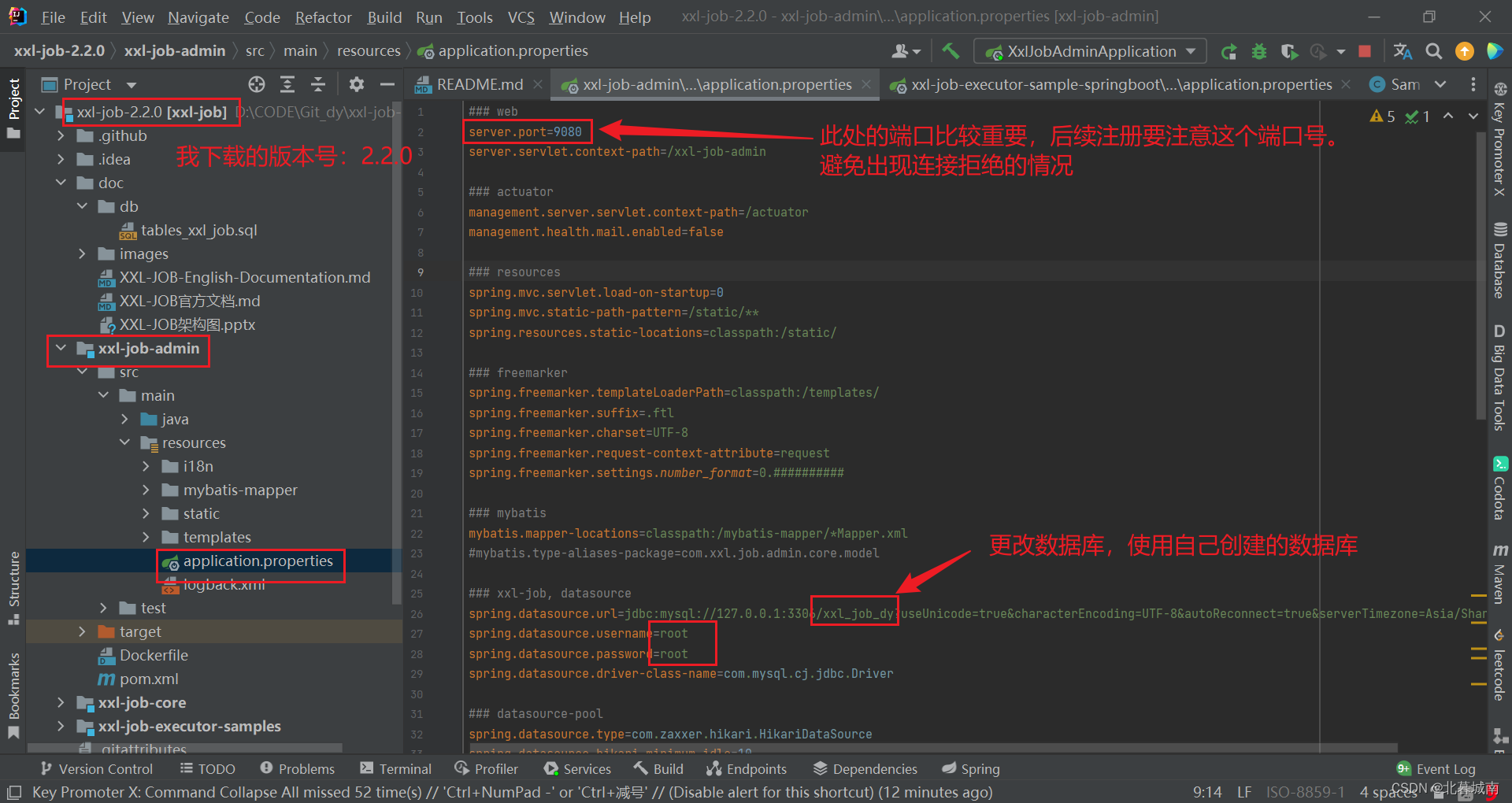Click the ISO-8859-1 encoding status
The height and width of the screenshot is (803, 1512).
click(1305, 791)
